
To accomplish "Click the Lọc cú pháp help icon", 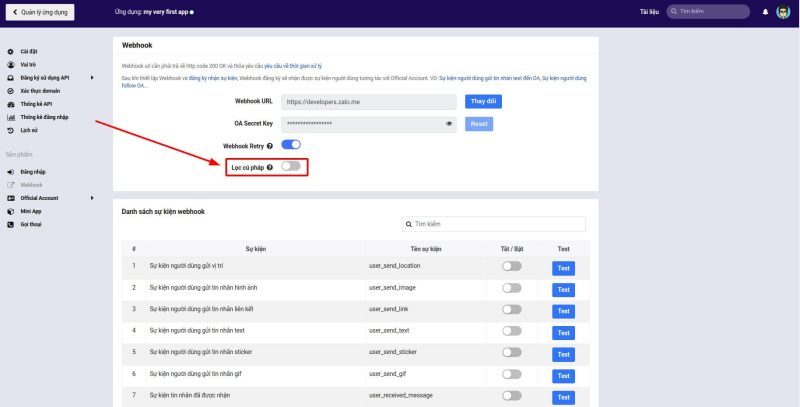I will 270,167.
